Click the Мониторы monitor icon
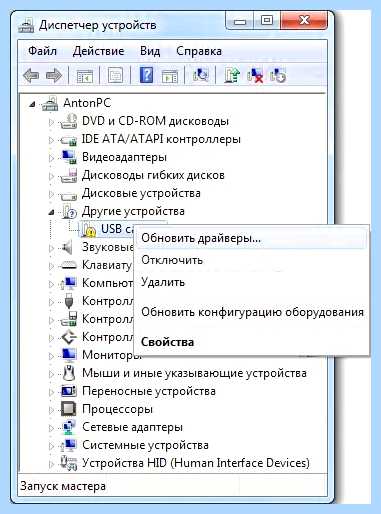 click(69, 355)
